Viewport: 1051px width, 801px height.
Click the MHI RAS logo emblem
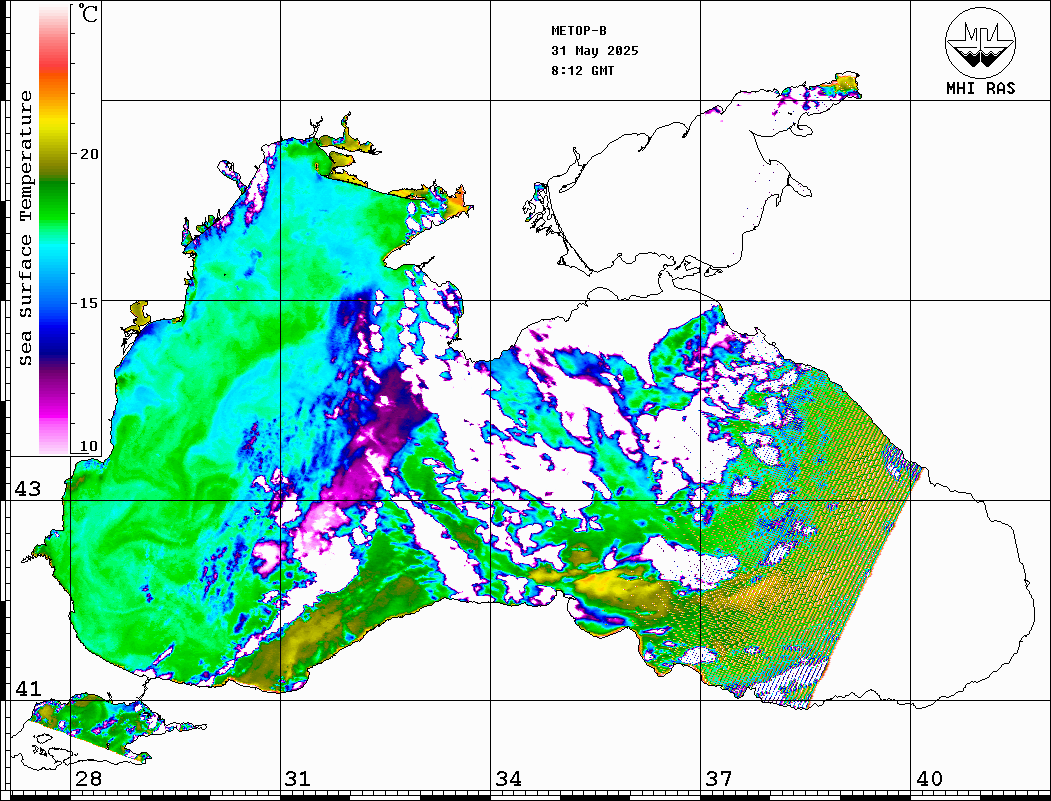tap(980, 42)
